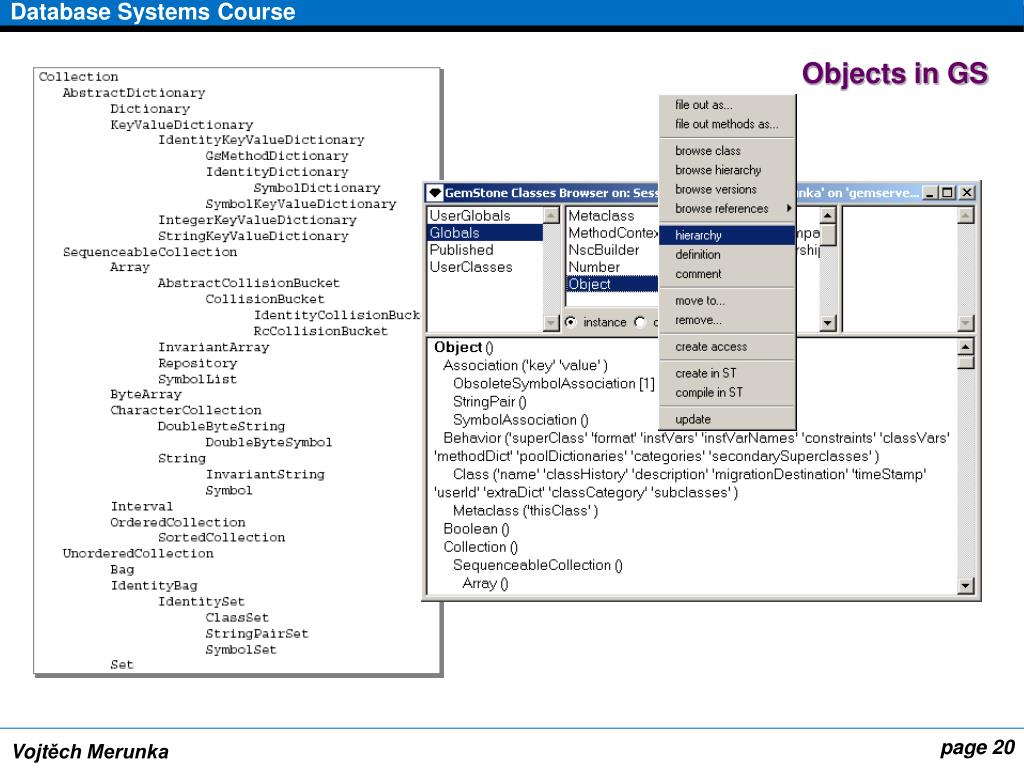Click 'update' at bottom of context menu

(692, 419)
